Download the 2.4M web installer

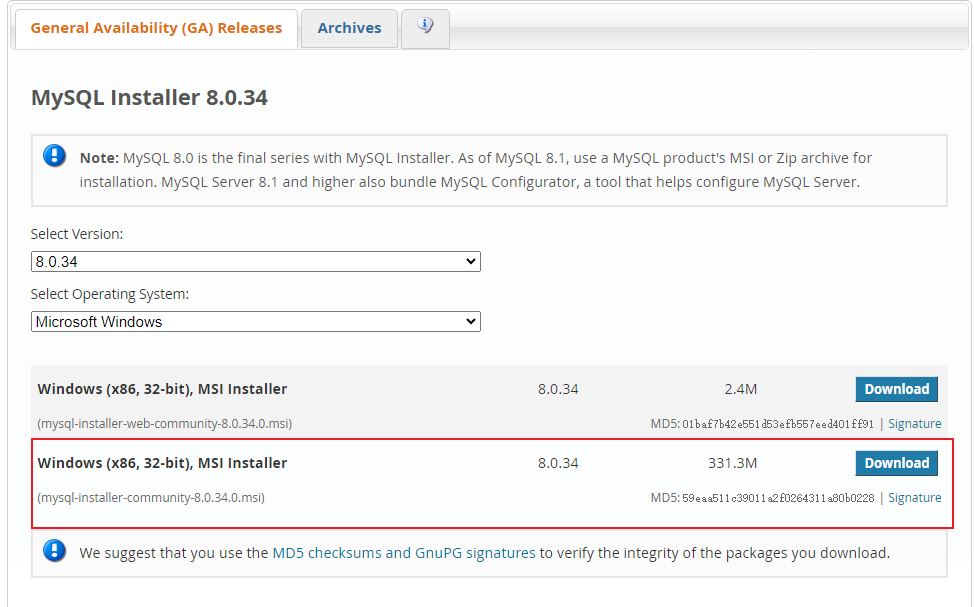[896, 389]
